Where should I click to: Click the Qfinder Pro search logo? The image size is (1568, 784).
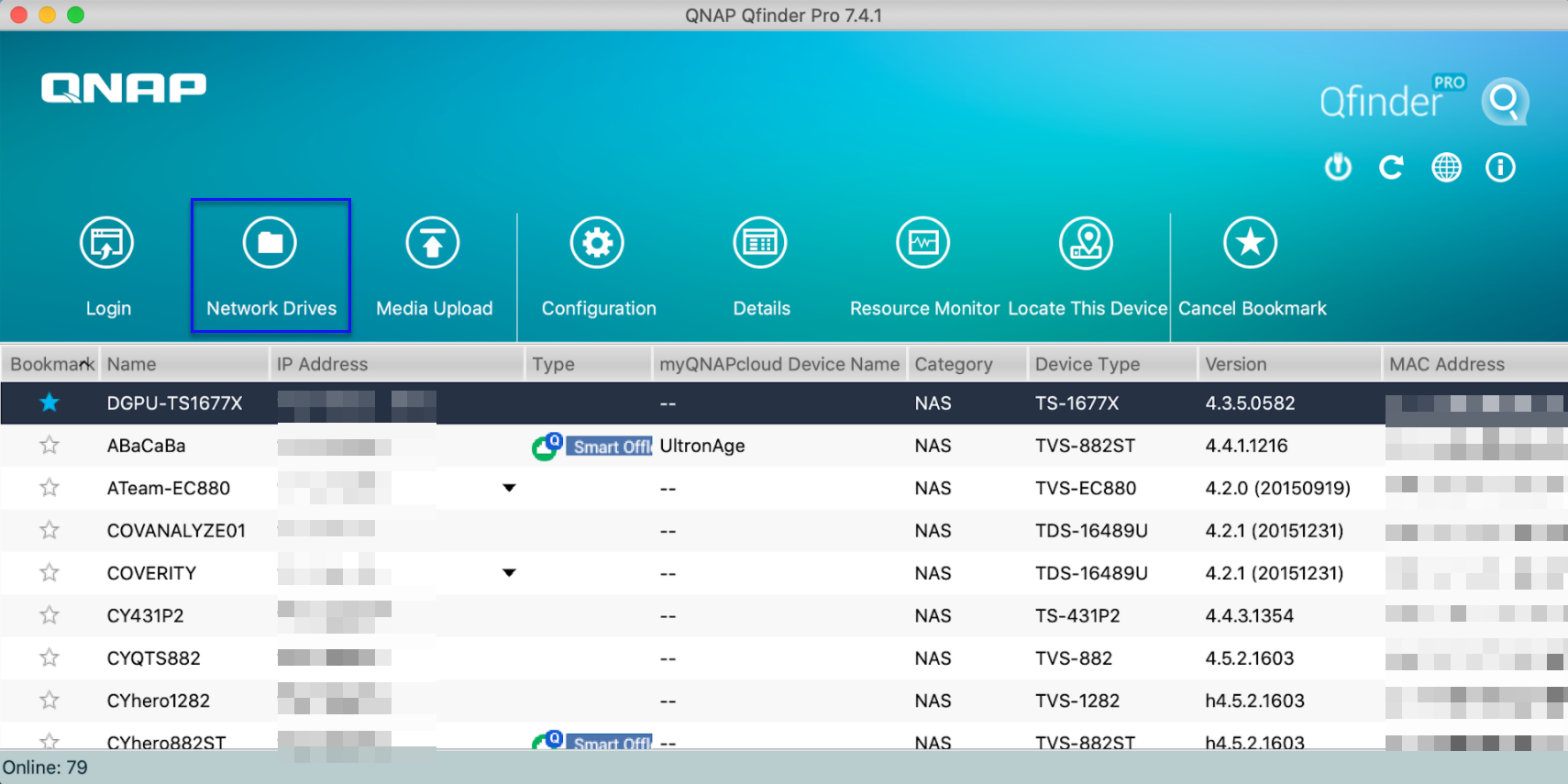[1505, 101]
